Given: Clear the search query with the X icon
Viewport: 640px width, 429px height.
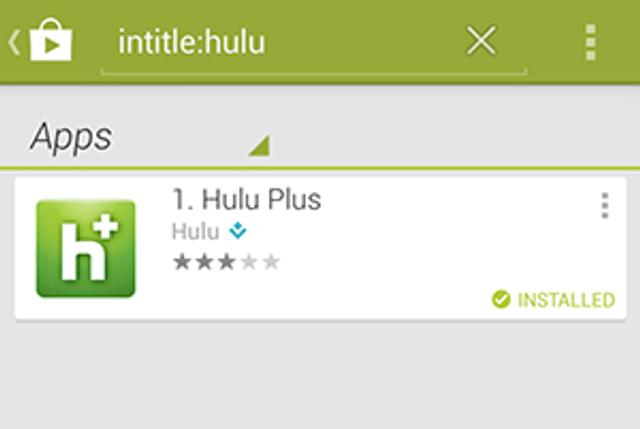Looking at the screenshot, I should click(481, 40).
